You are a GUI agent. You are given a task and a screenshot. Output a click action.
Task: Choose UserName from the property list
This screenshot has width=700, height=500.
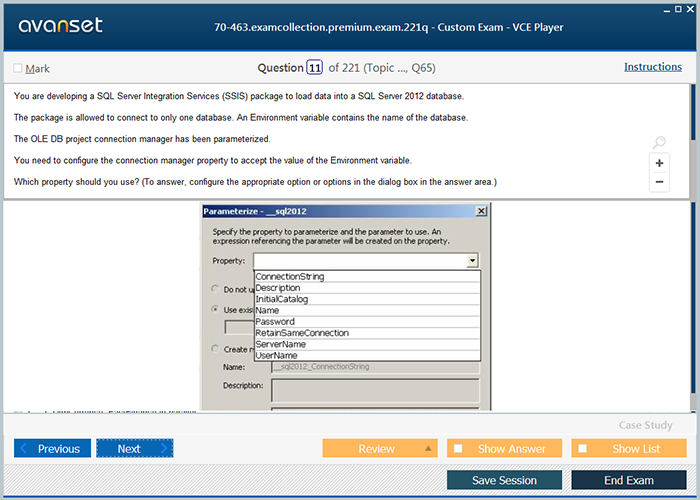[x=367, y=355]
